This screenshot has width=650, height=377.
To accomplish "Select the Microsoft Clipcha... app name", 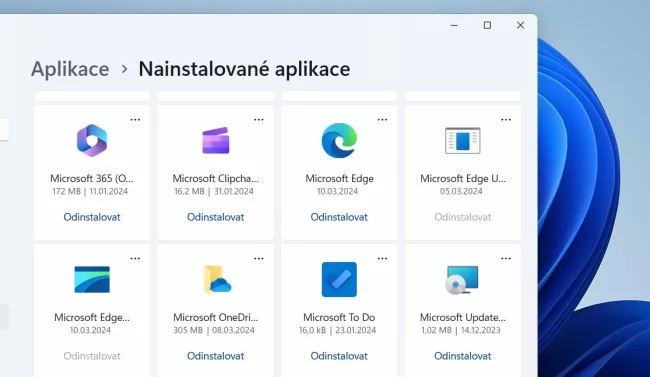I will click(216, 178).
